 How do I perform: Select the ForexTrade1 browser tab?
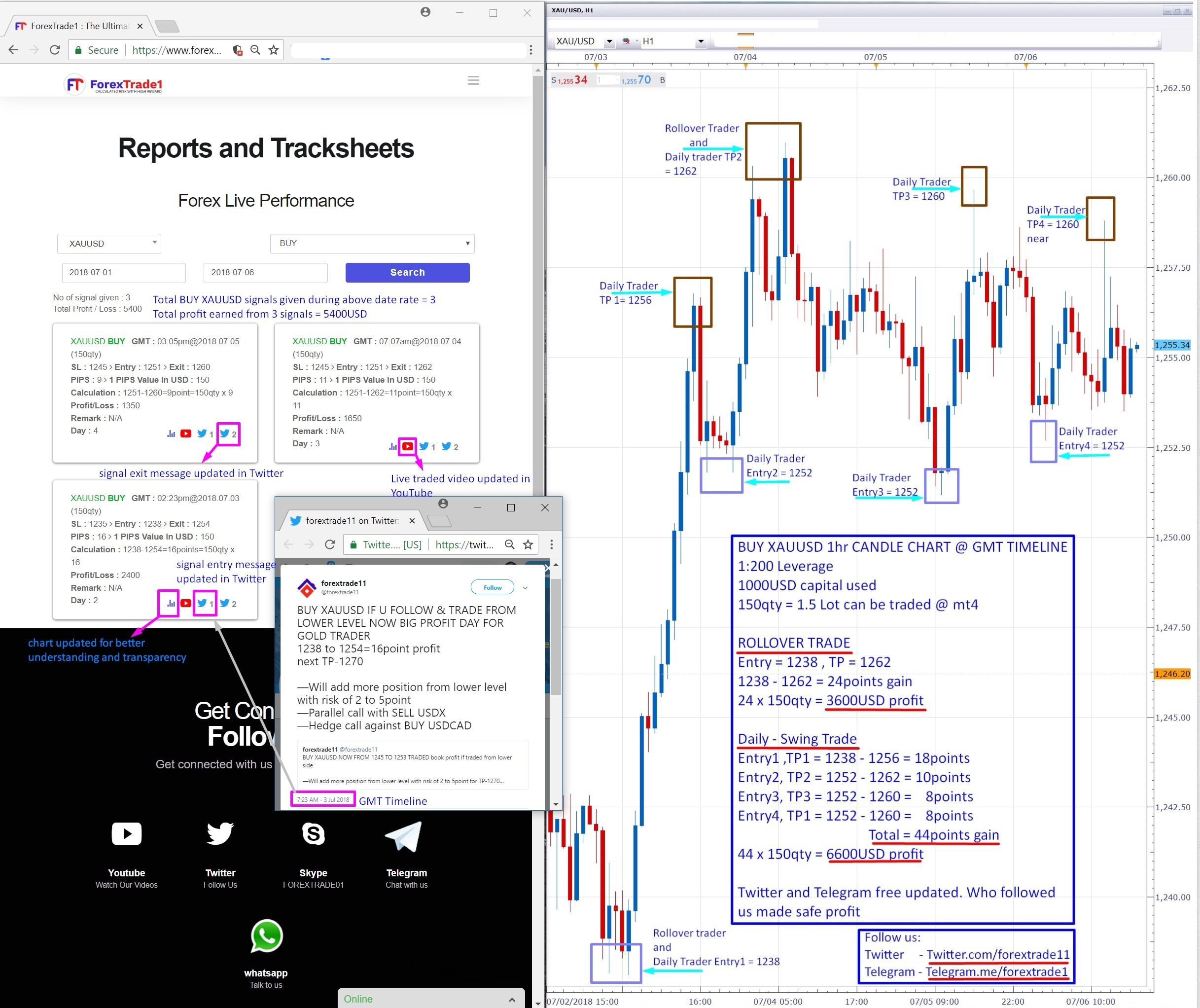pos(78,26)
